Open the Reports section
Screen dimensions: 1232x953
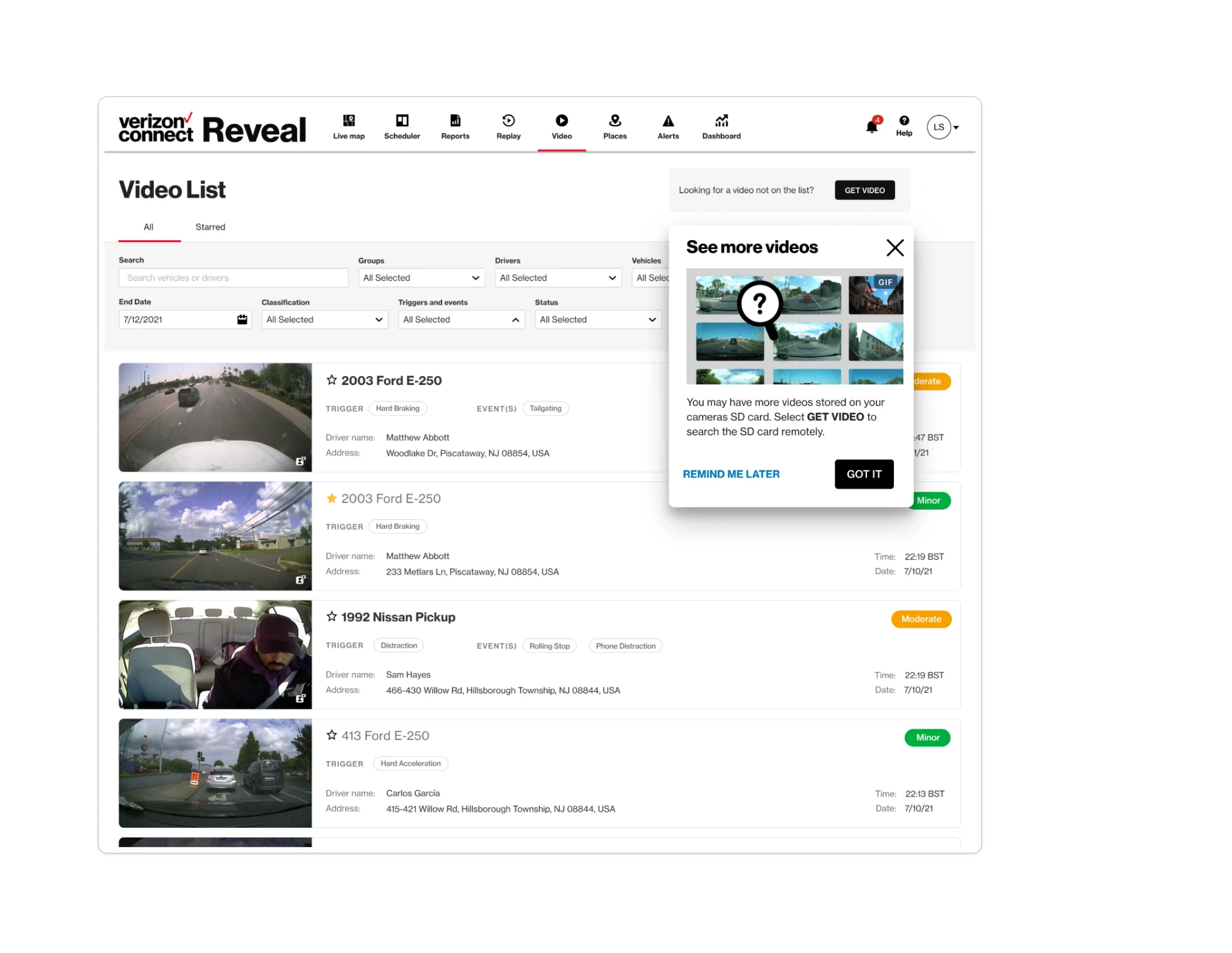tap(455, 126)
